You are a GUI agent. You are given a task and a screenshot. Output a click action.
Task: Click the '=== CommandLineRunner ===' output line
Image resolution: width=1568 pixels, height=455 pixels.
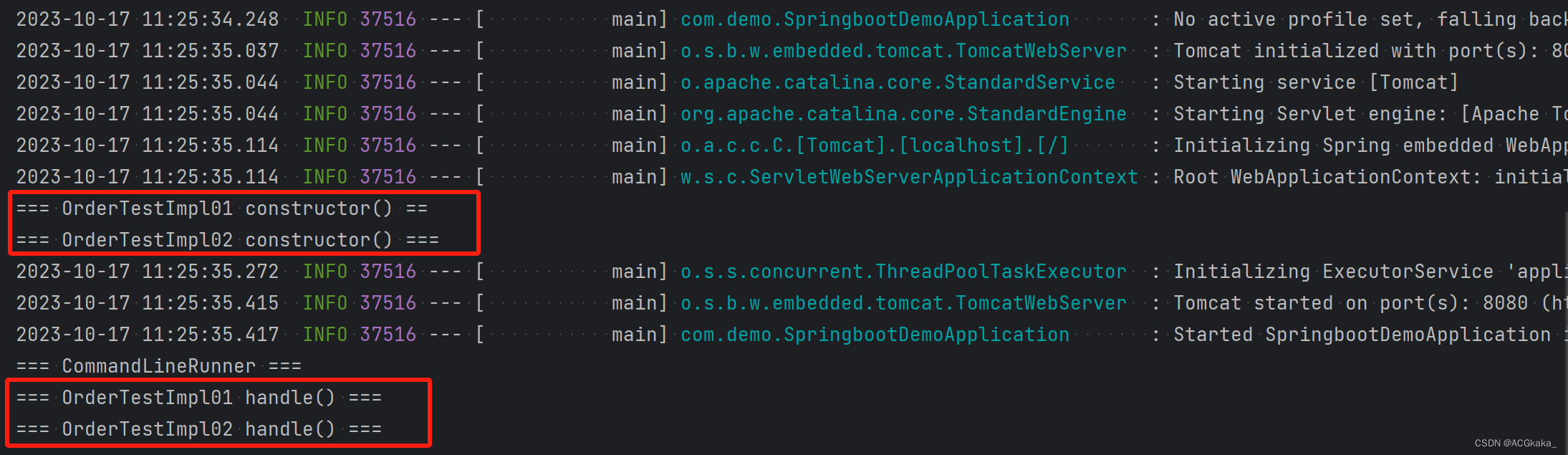(159, 367)
